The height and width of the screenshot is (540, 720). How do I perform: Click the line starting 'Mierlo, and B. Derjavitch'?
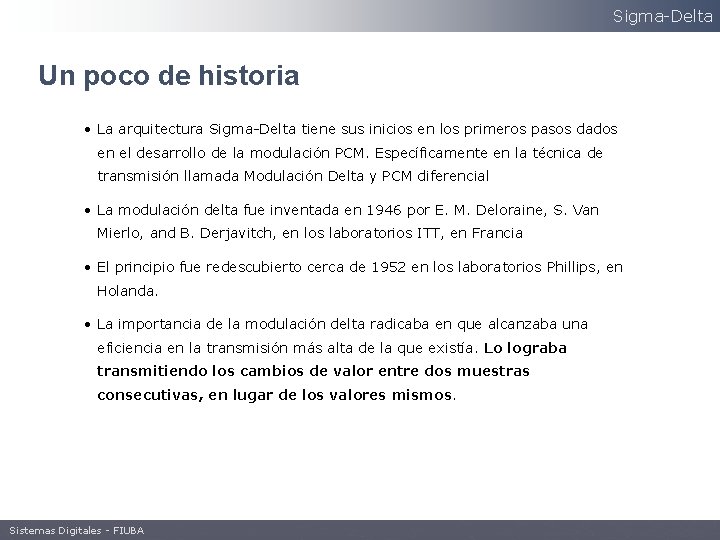pos(310,233)
